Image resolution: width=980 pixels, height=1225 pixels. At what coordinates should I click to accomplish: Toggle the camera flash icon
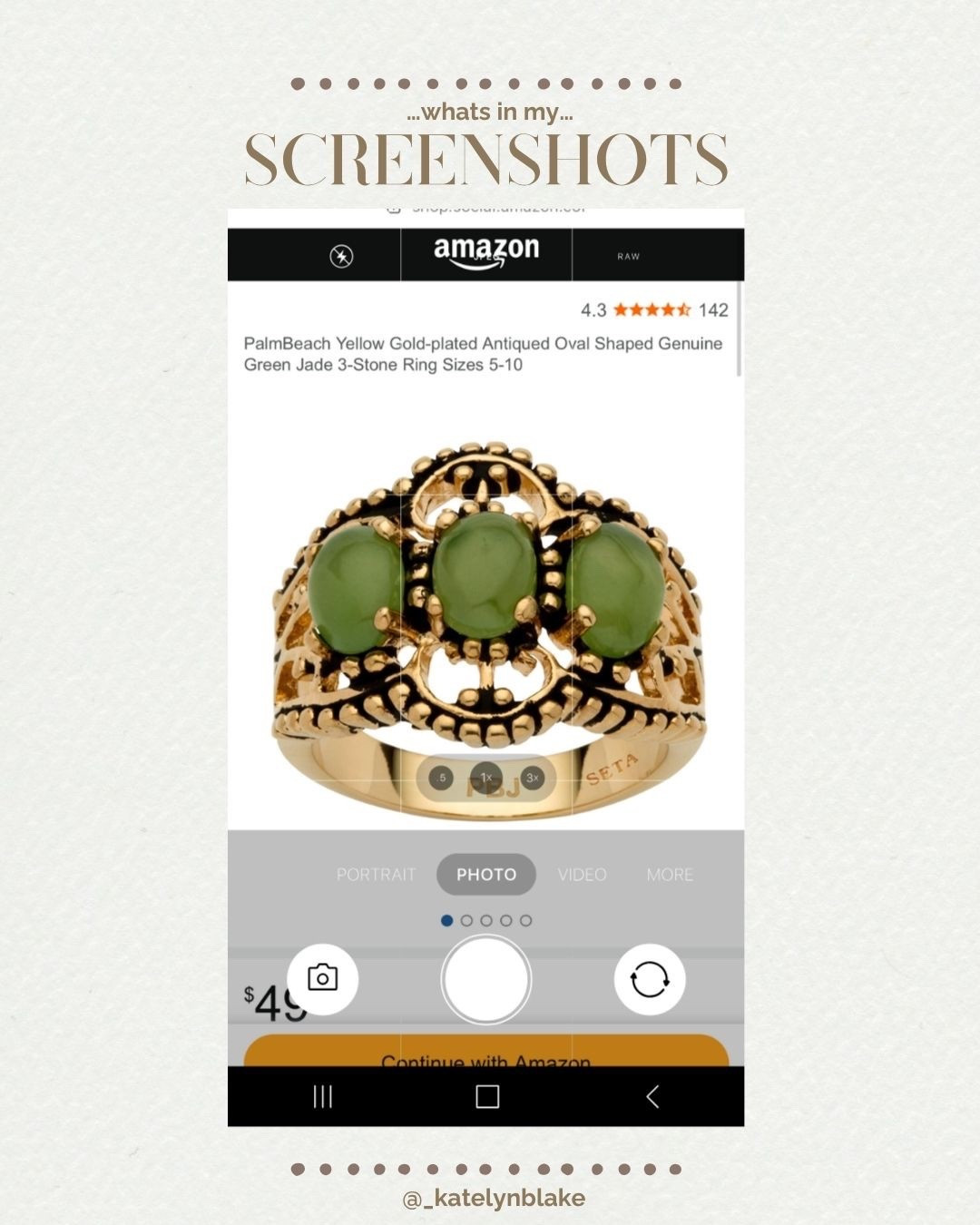341,256
